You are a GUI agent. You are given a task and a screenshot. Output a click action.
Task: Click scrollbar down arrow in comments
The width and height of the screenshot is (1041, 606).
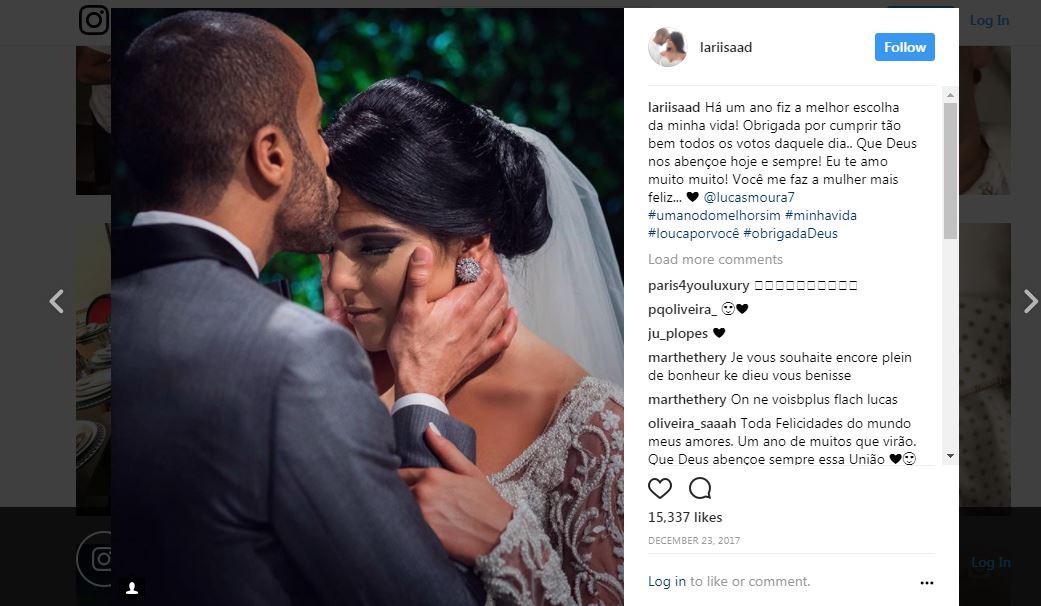pos(950,456)
